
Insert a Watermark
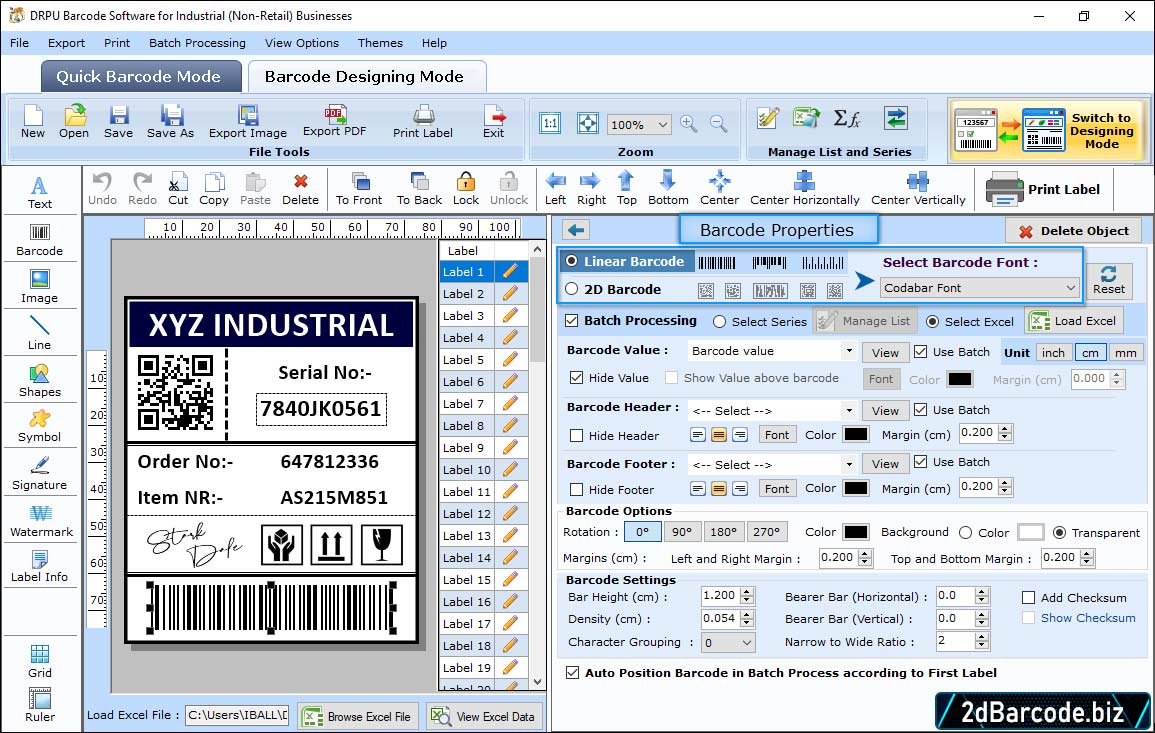41,521
